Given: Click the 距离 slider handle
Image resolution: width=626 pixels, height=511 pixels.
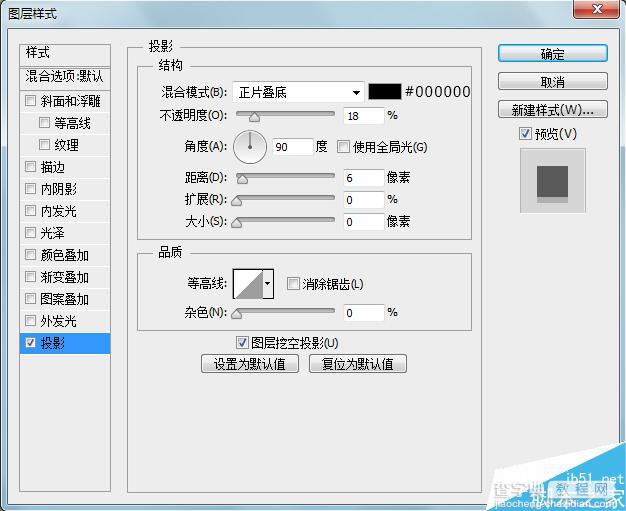Looking at the screenshot, I should pyautogui.click(x=242, y=179).
